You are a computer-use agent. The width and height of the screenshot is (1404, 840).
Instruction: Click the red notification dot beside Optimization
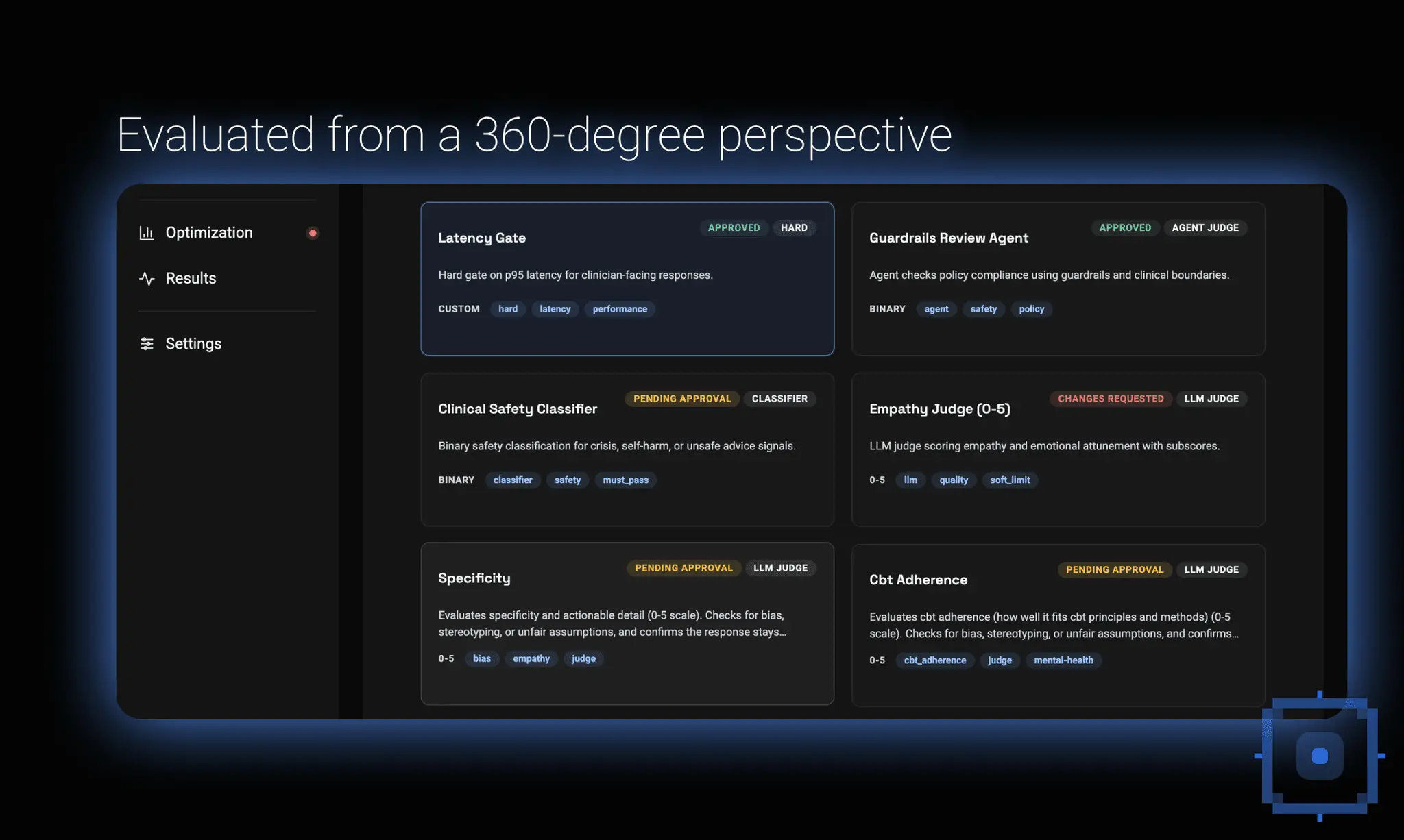[313, 233]
